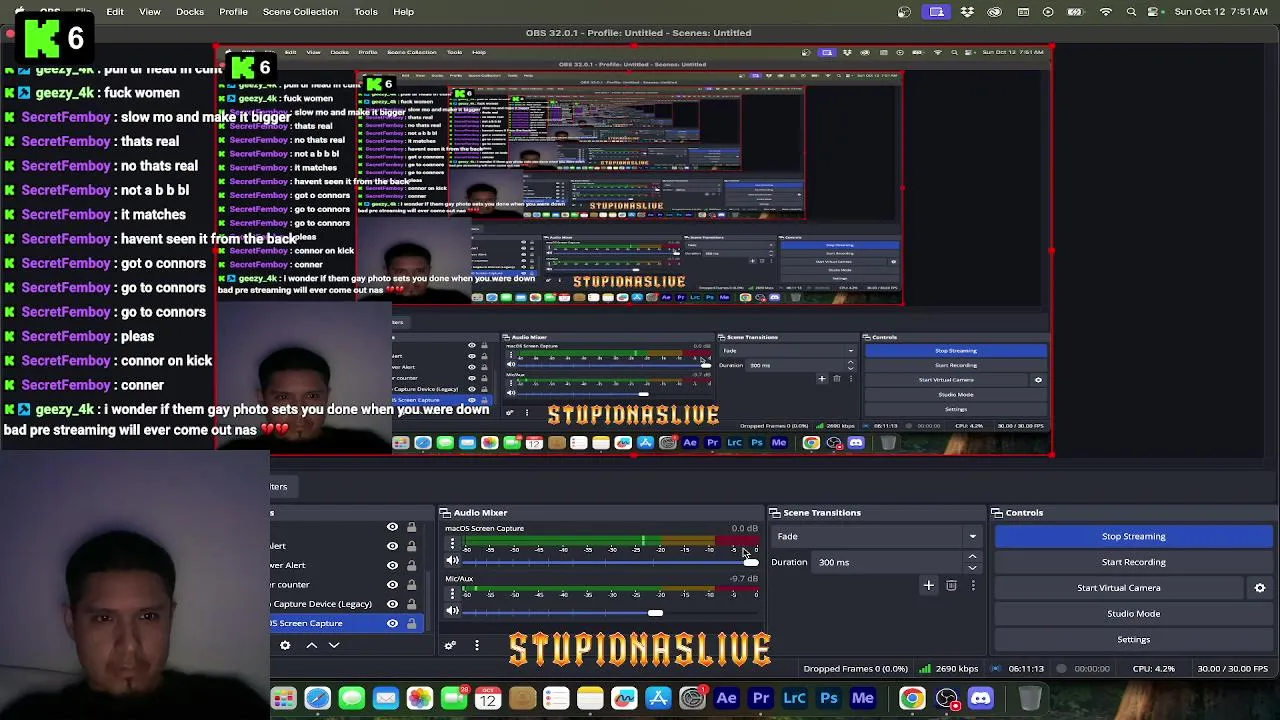The height and width of the screenshot is (720, 1280).
Task: Lock the counter source
Action: 411,585
